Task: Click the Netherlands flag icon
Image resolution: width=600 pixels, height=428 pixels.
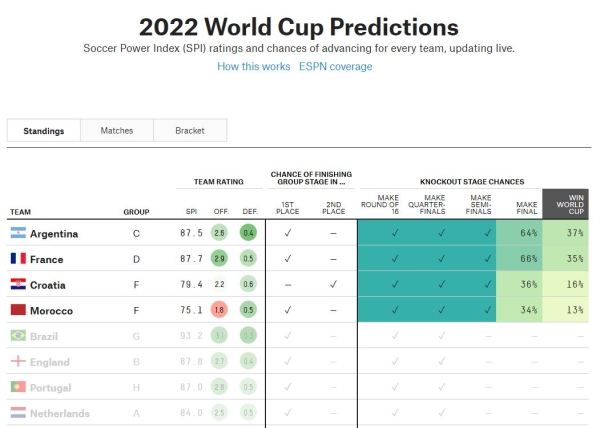Action: [x=18, y=412]
